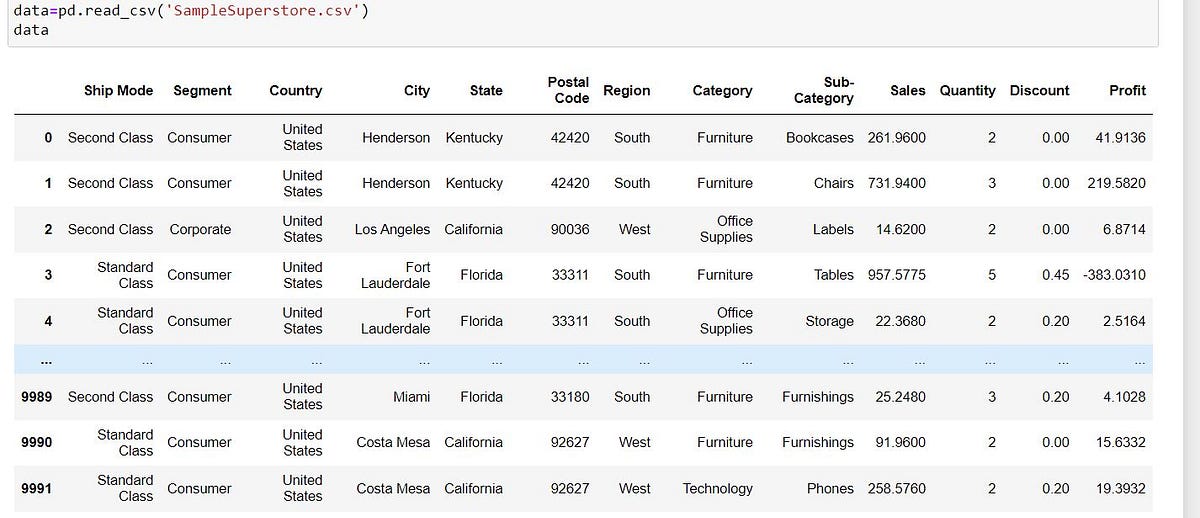The height and width of the screenshot is (518, 1200).
Task: Click the Postal Code cell 33180
Action: click(x=570, y=397)
